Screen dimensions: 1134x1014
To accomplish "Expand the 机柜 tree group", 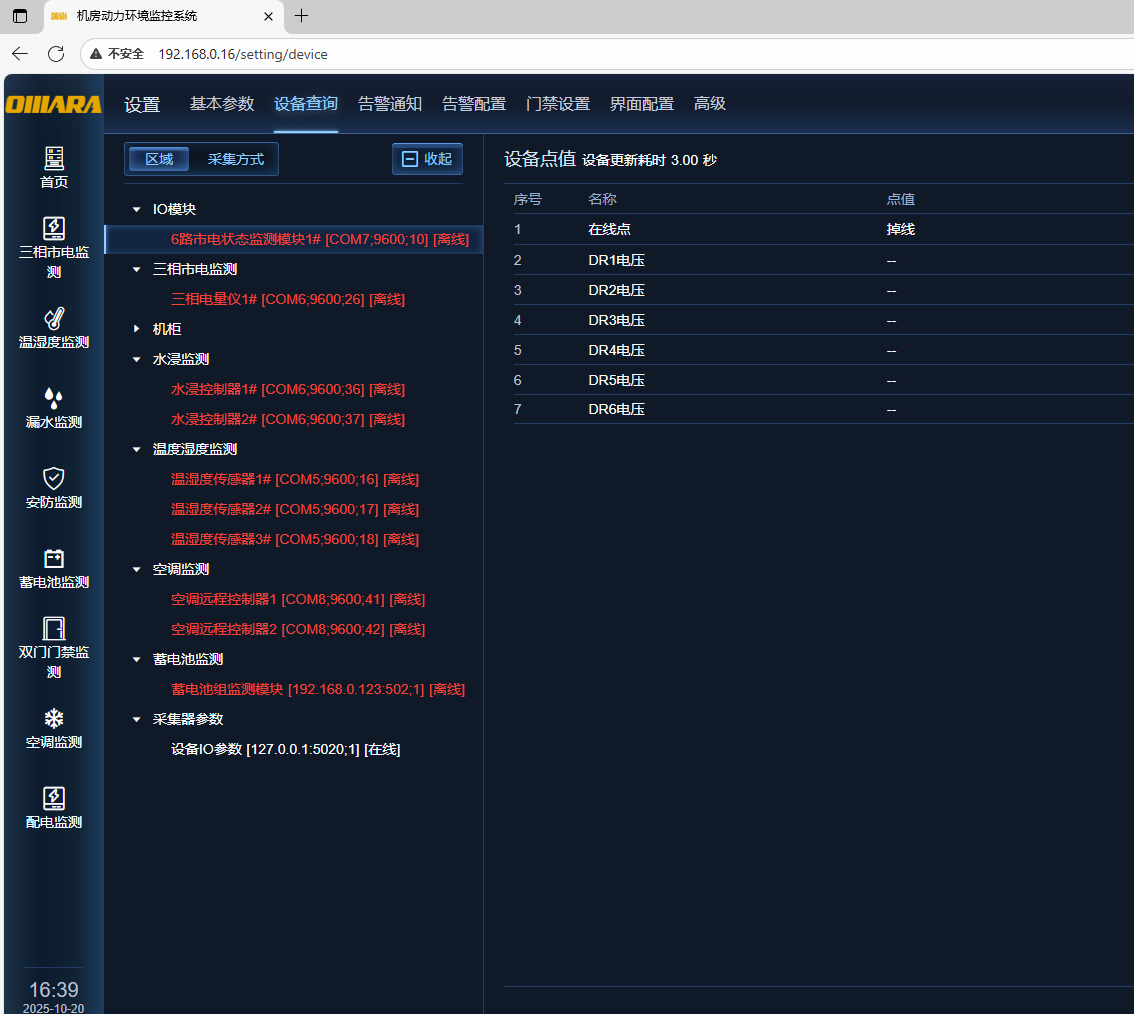I will tap(137, 329).
